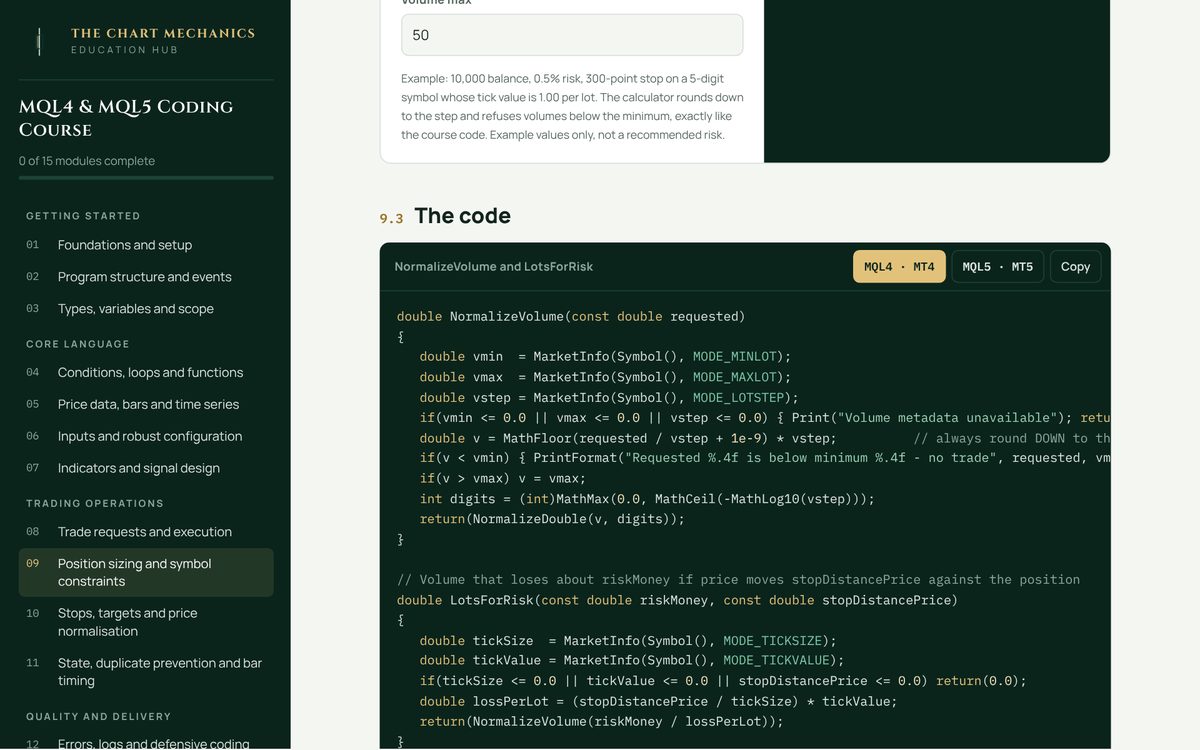Open module 04 Conditions, loops and functions
Viewport: 1200px width, 750px height.
click(x=146, y=372)
